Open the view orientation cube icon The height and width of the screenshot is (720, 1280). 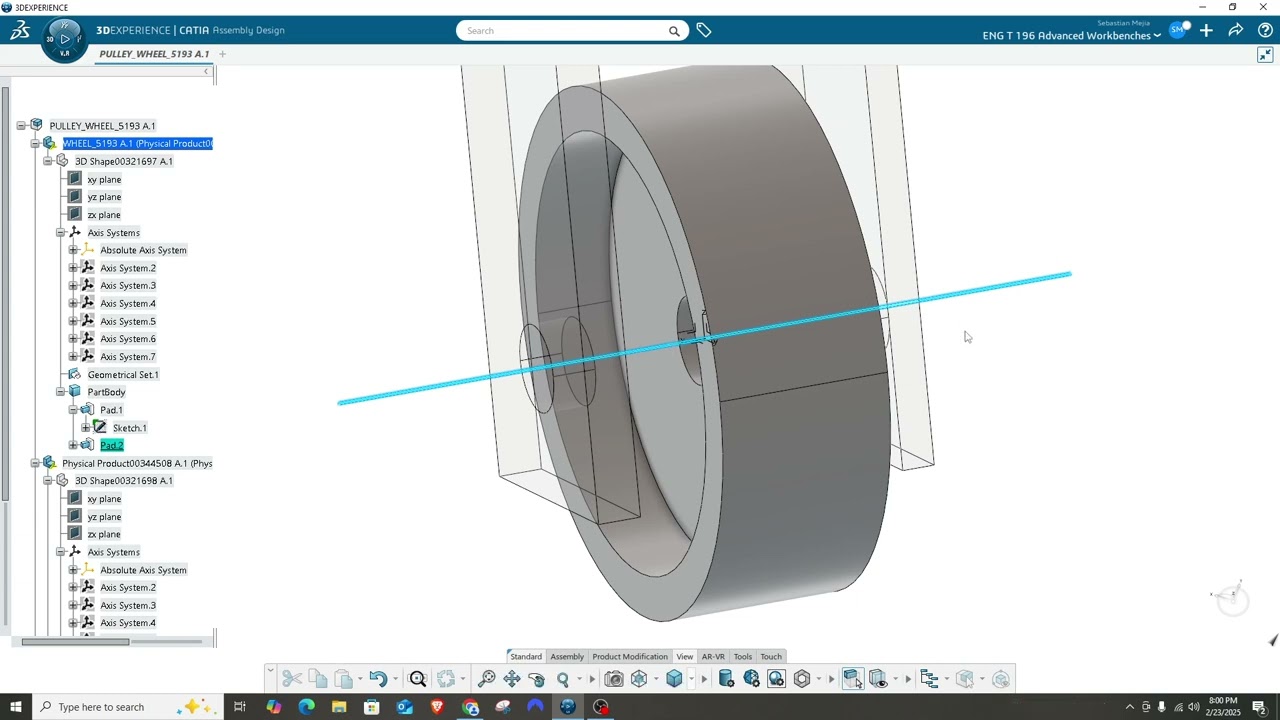[x=639, y=679]
